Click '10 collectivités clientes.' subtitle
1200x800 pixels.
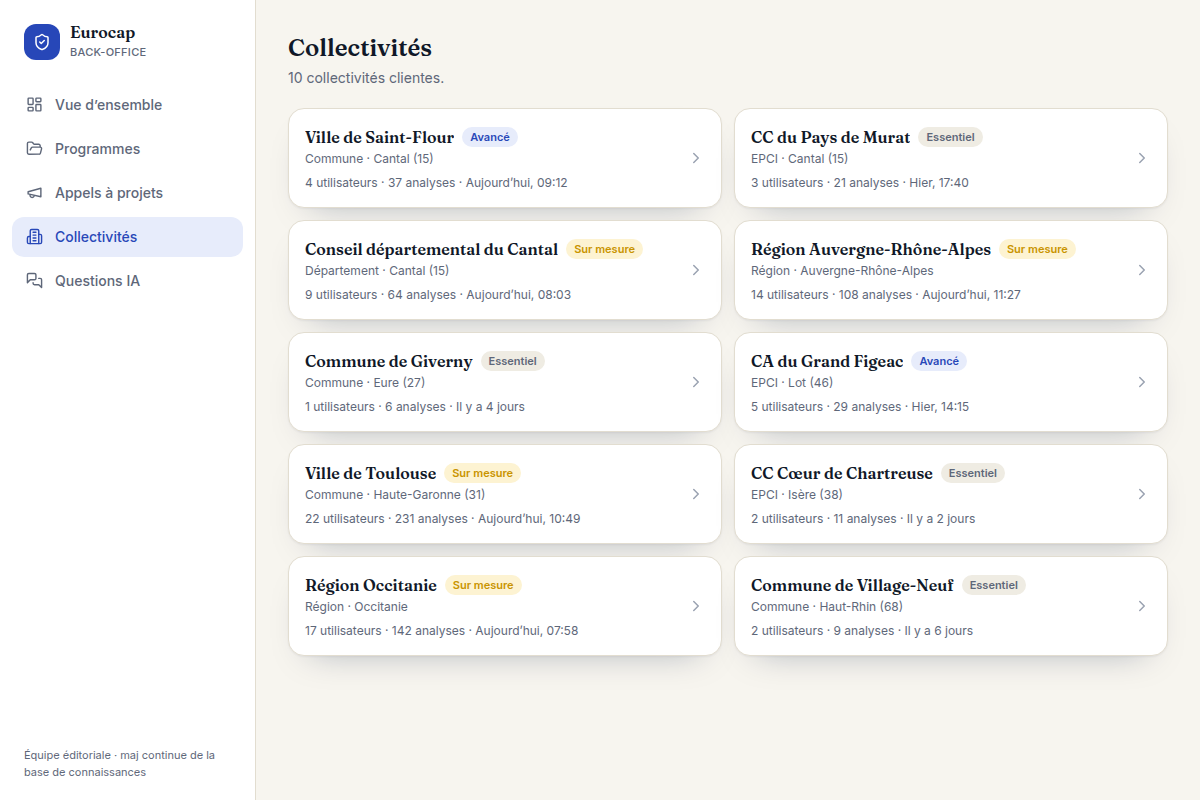366,78
